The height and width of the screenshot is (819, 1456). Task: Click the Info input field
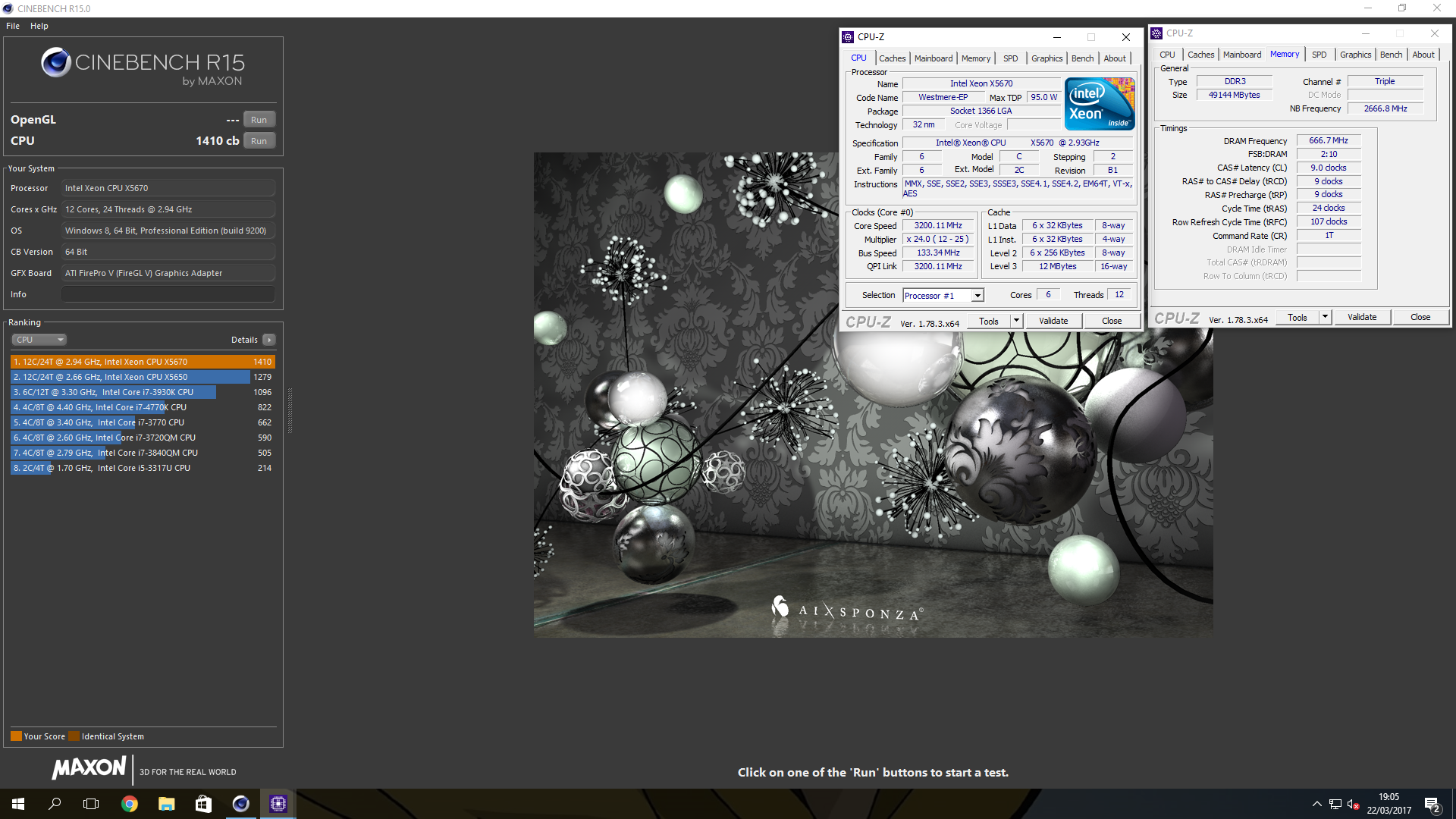coord(168,294)
